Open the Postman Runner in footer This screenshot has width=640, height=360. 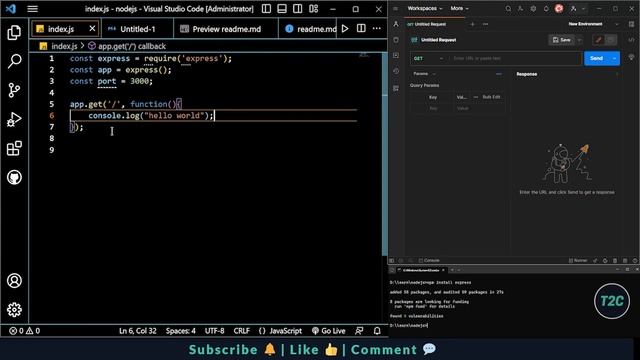pyautogui.click(x=578, y=260)
